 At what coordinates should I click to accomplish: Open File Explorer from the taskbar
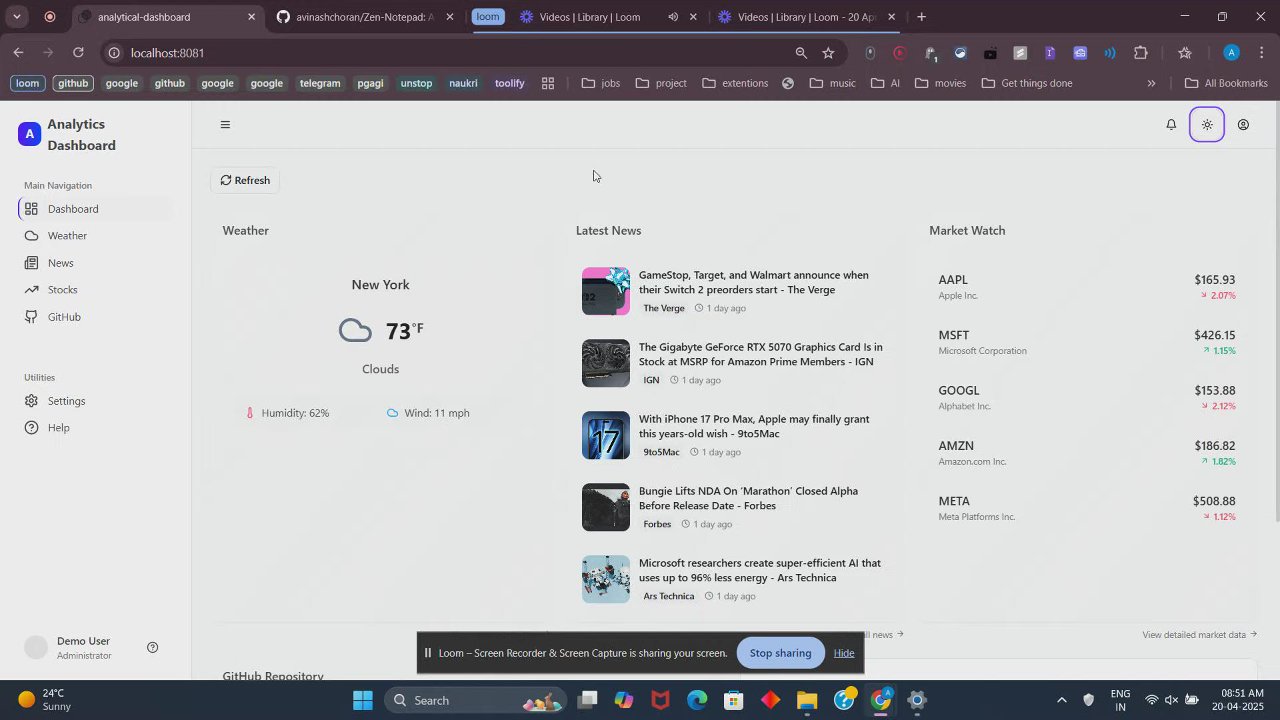click(x=807, y=700)
